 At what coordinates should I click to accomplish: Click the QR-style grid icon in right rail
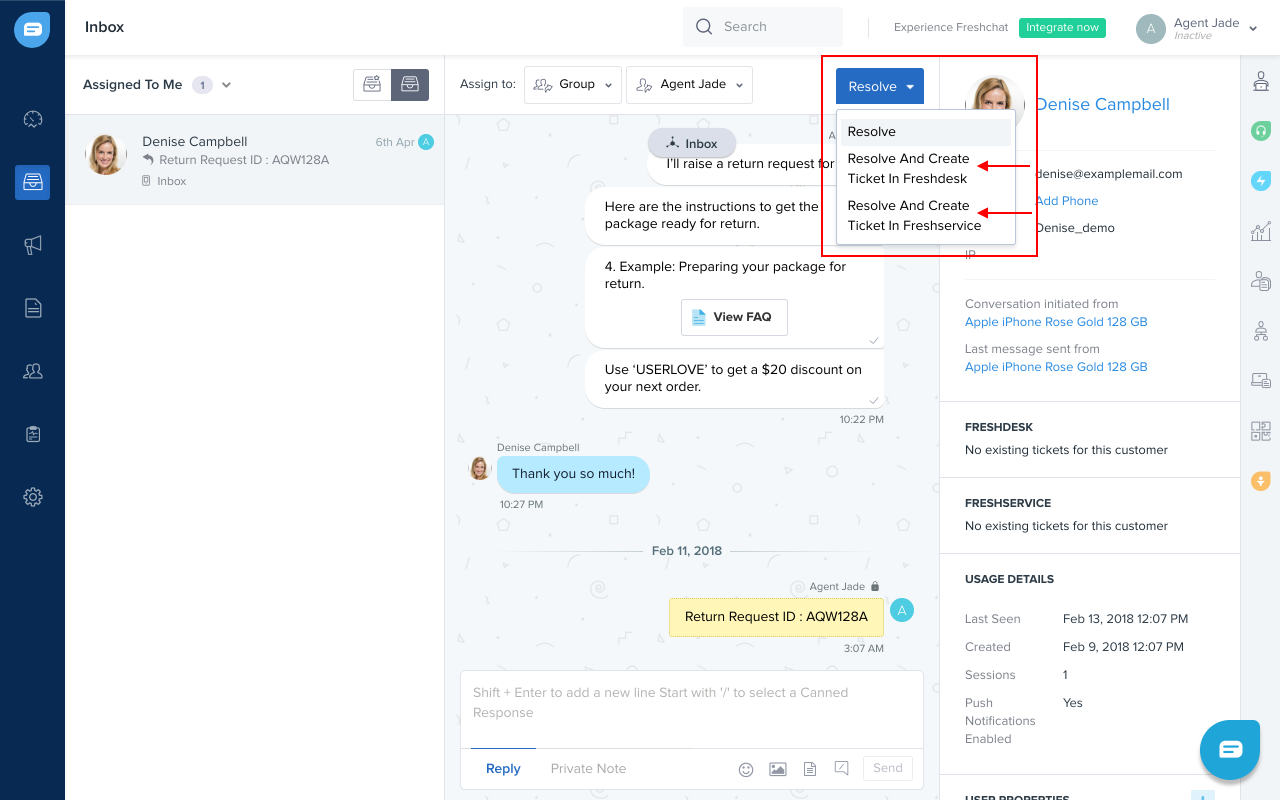(x=1261, y=431)
